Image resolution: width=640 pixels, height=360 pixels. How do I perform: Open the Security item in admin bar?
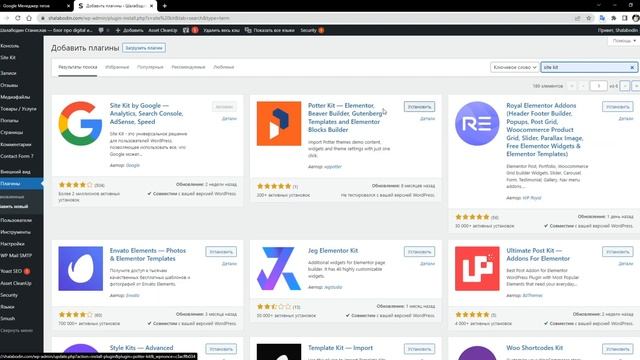click(312, 30)
